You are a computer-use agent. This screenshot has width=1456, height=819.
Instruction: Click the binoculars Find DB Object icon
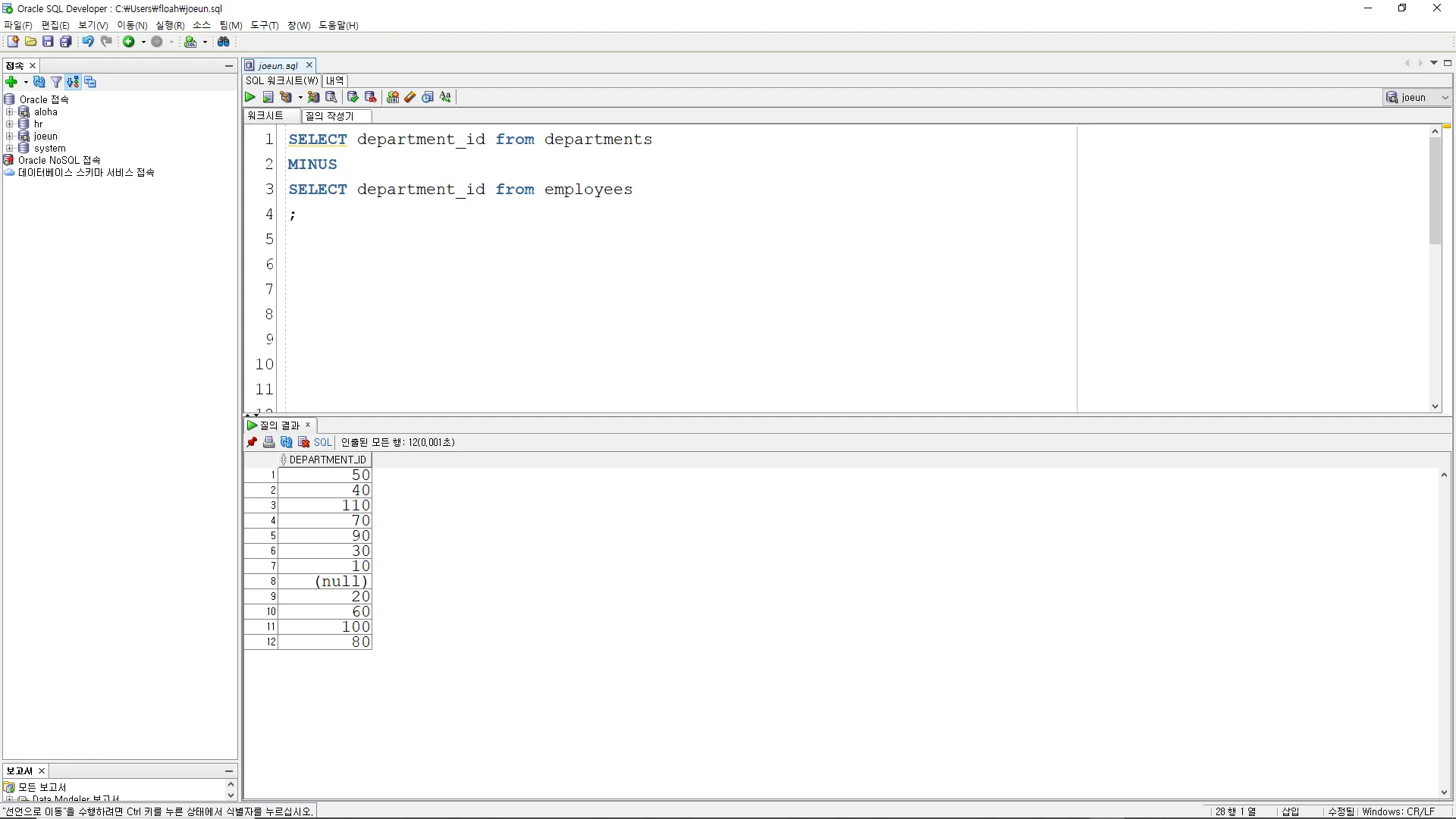(x=224, y=42)
